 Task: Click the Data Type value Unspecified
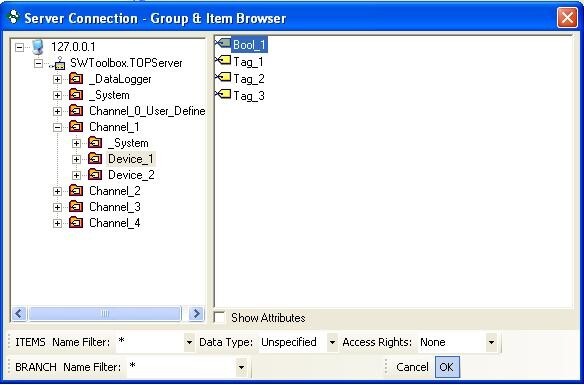289,342
